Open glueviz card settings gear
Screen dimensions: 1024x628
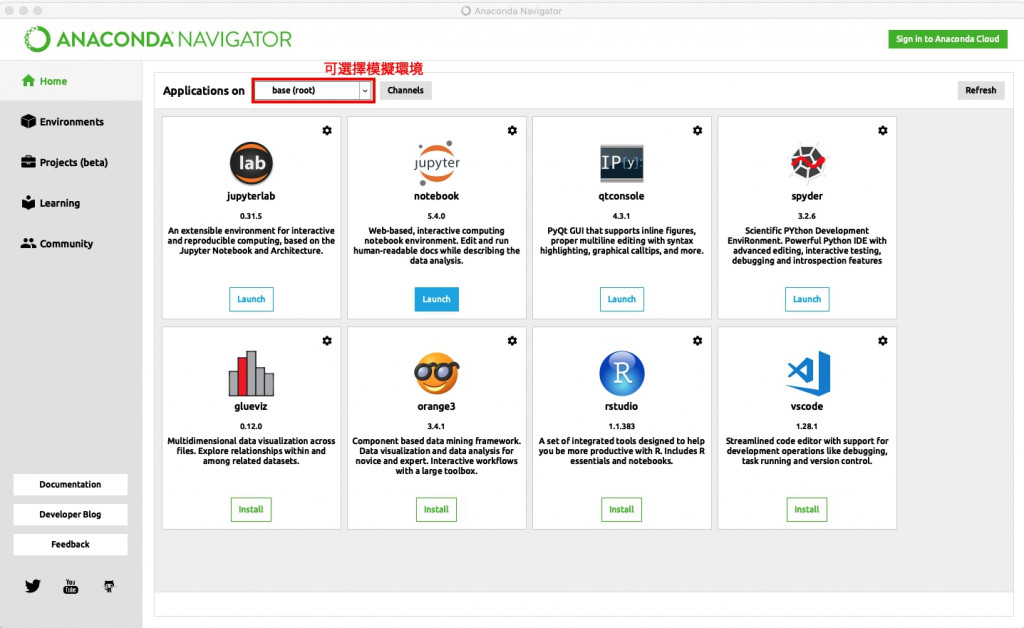[x=327, y=341]
